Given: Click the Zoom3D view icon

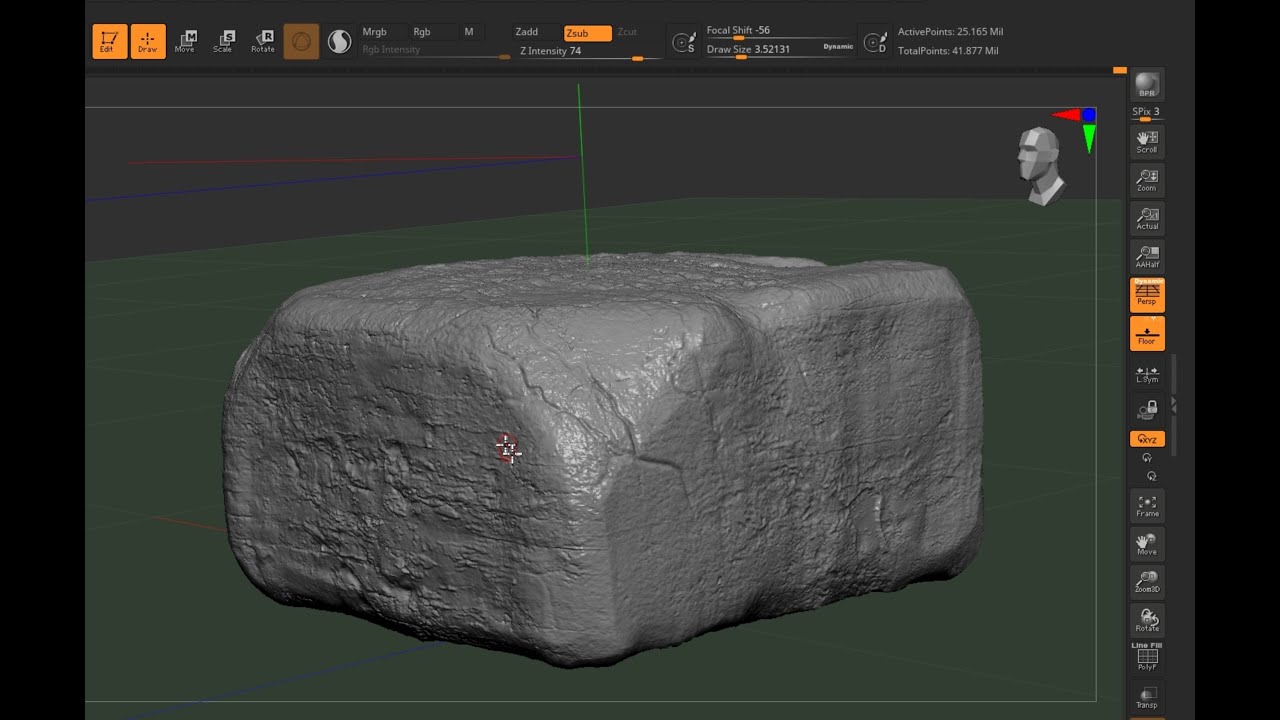Looking at the screenshot, I should (x=1147, y=582).
